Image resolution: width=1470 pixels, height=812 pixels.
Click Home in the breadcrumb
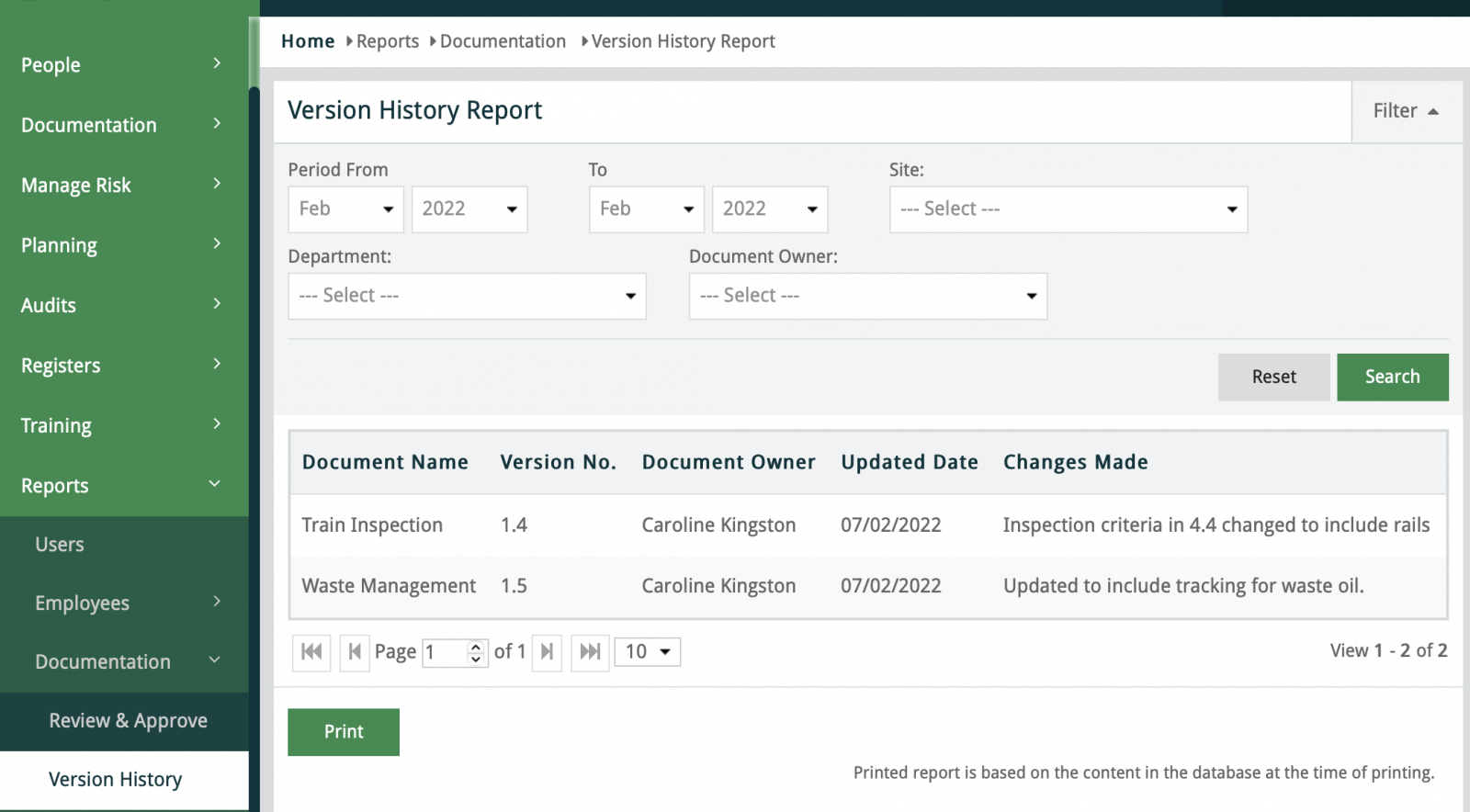pos(308,41)
